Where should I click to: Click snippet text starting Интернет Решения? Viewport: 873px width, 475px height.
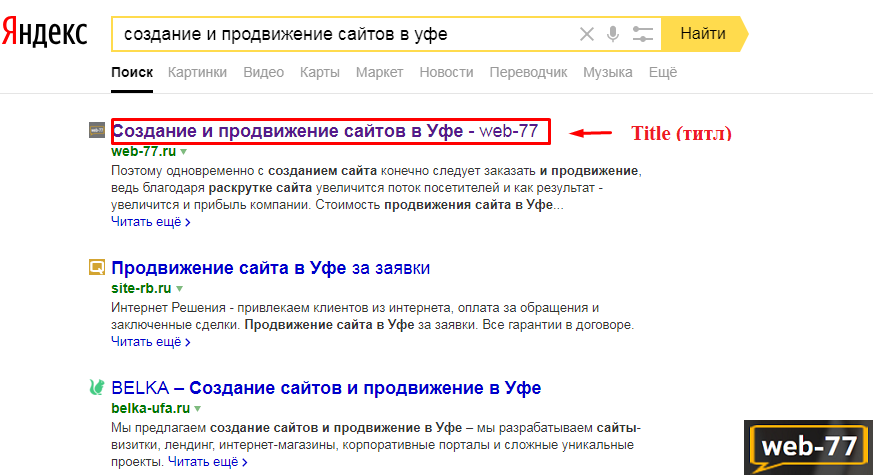pos(372,316)
